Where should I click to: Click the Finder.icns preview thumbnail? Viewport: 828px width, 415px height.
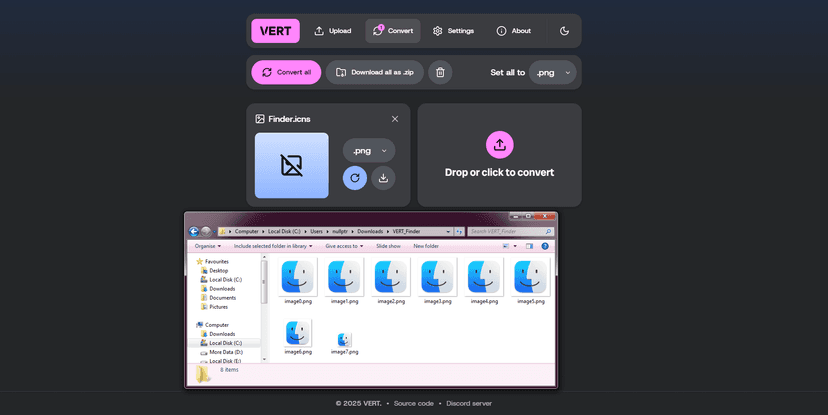(291, 165)
